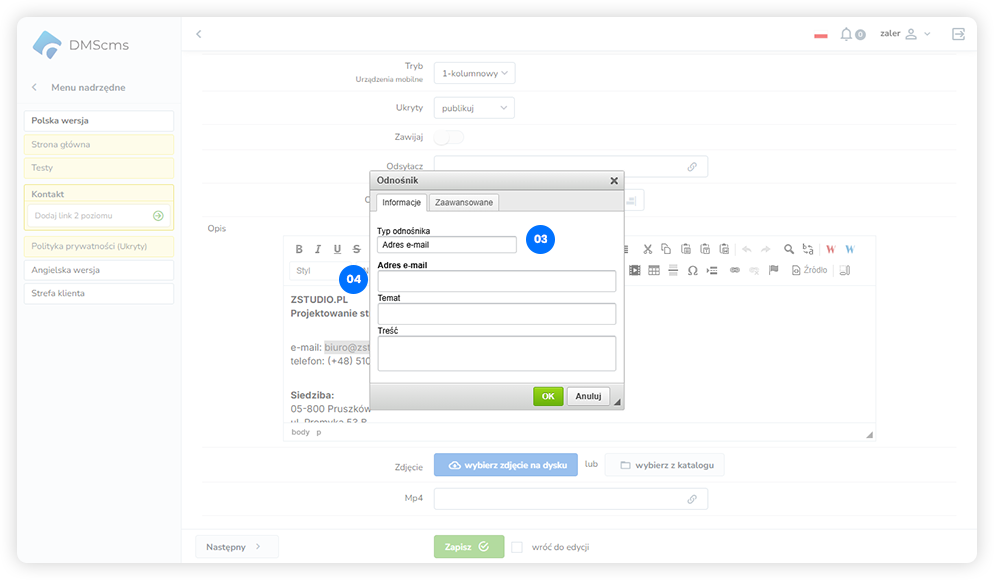Click the link icon in Mp4 field
The image size is (994, 580).
point(692,499)
